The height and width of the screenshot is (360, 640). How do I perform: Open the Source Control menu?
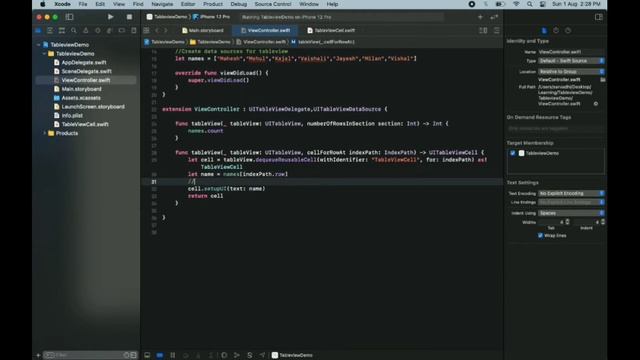(x=273, y=4)
